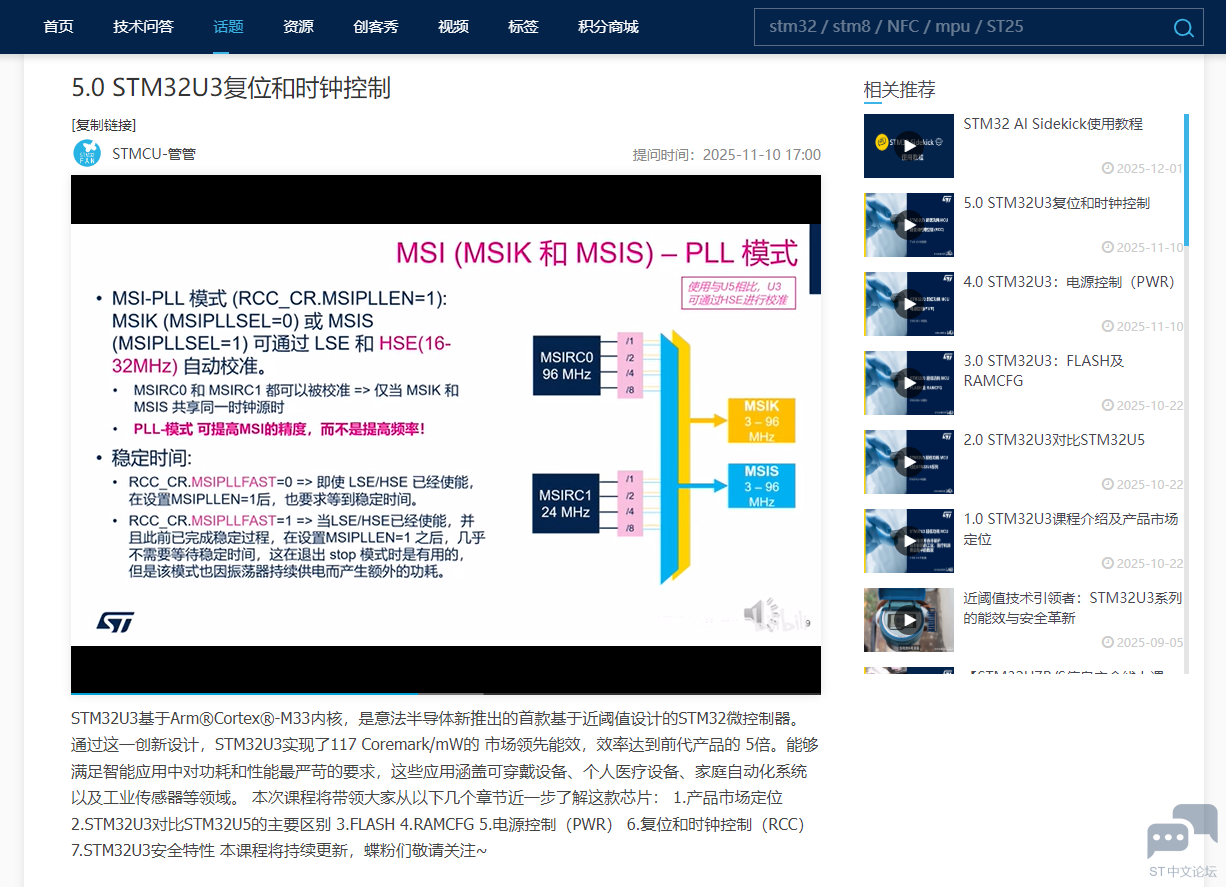
Task: Click the 相关推荐 heading
Action: (x=900, y=90)
